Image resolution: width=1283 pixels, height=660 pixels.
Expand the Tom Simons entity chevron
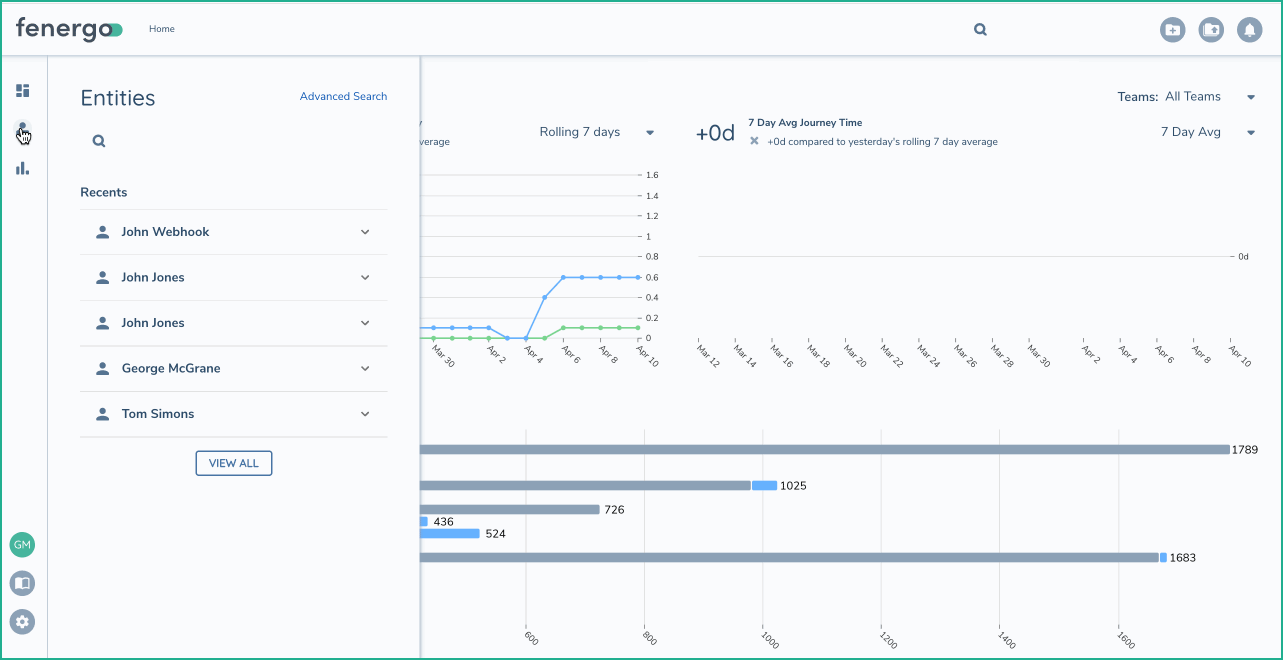[365, 414]
